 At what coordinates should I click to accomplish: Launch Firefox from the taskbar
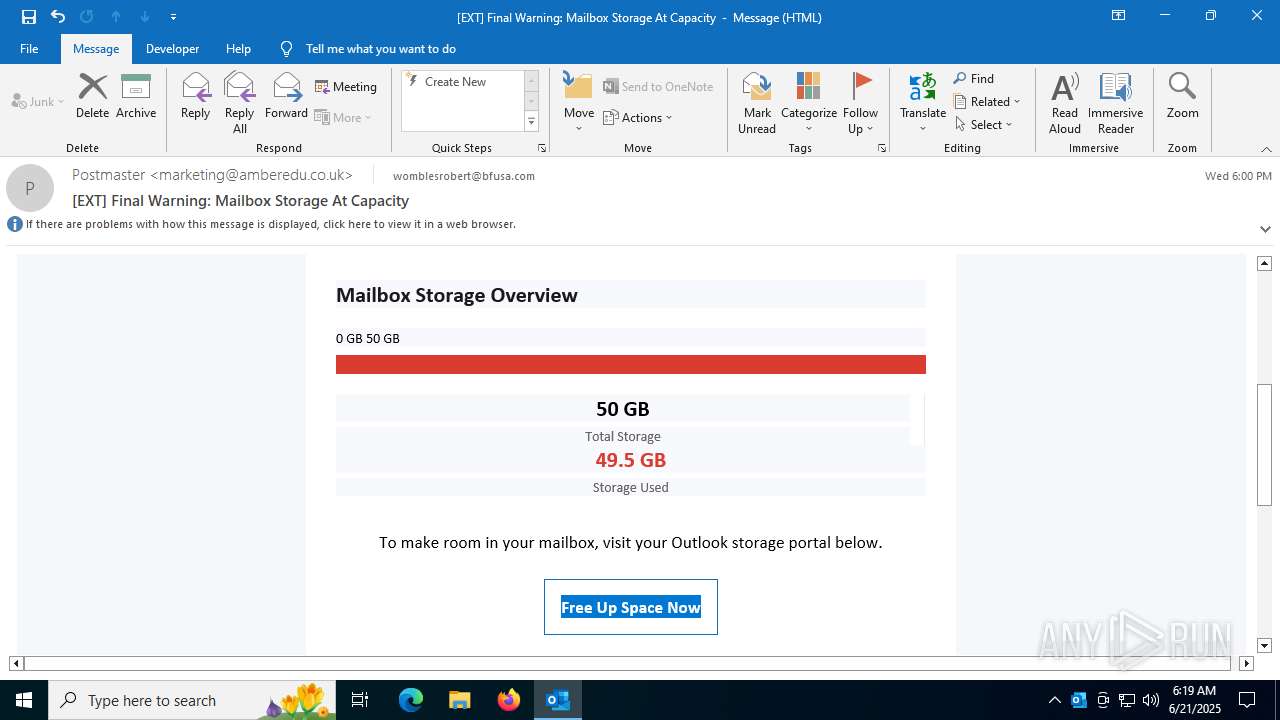[509, 700]
